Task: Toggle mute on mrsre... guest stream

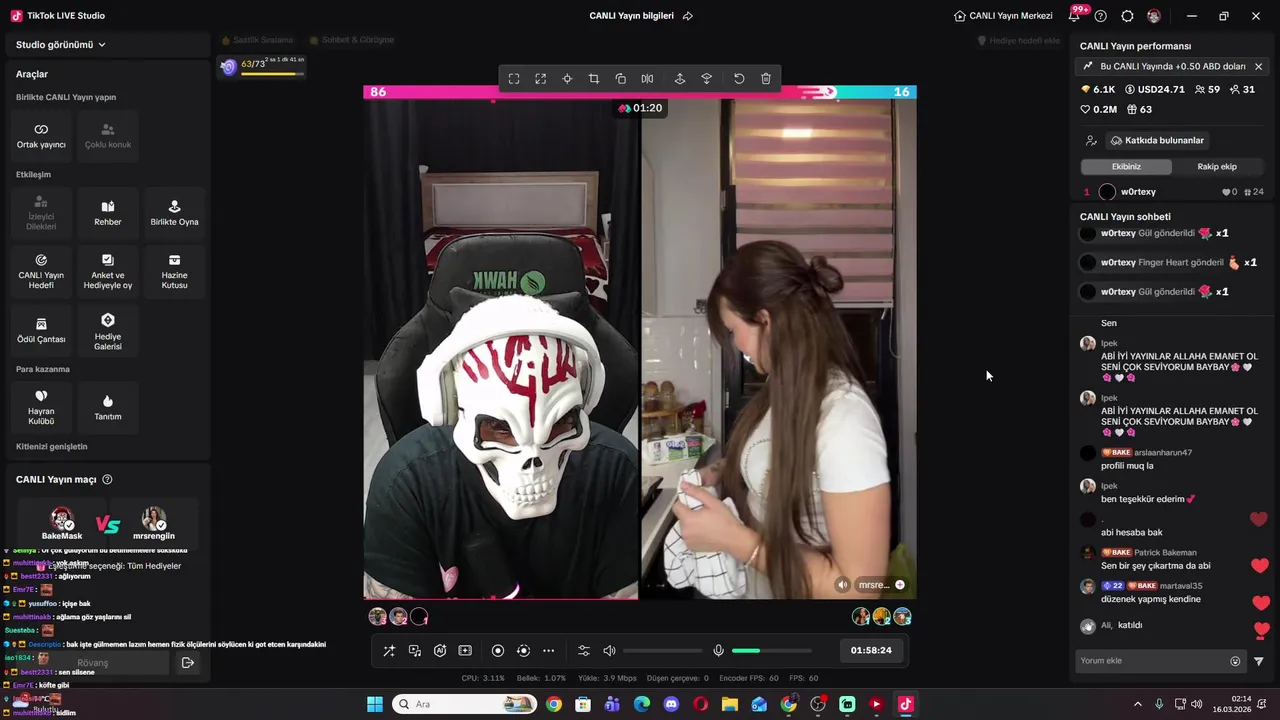Action: pos(843,585)
